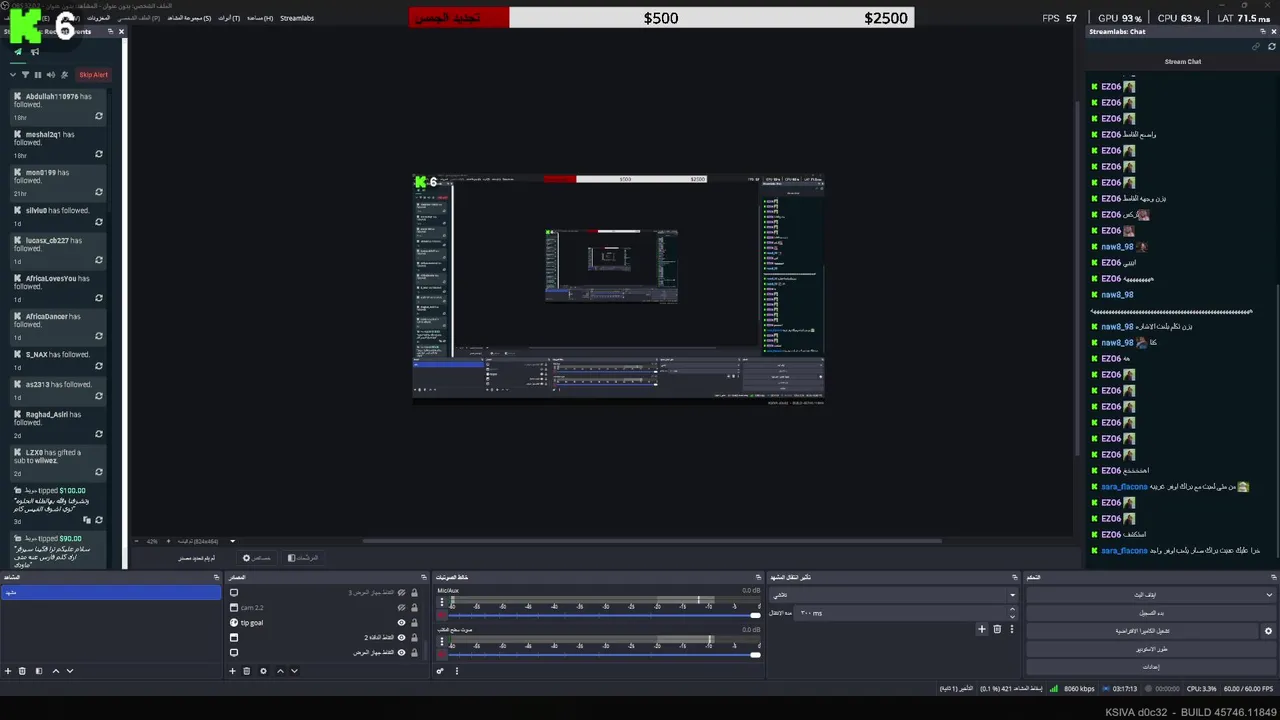Click the Skip Alert button
The height and width of the screenshot is (720, 1280).
coord(93,75)
